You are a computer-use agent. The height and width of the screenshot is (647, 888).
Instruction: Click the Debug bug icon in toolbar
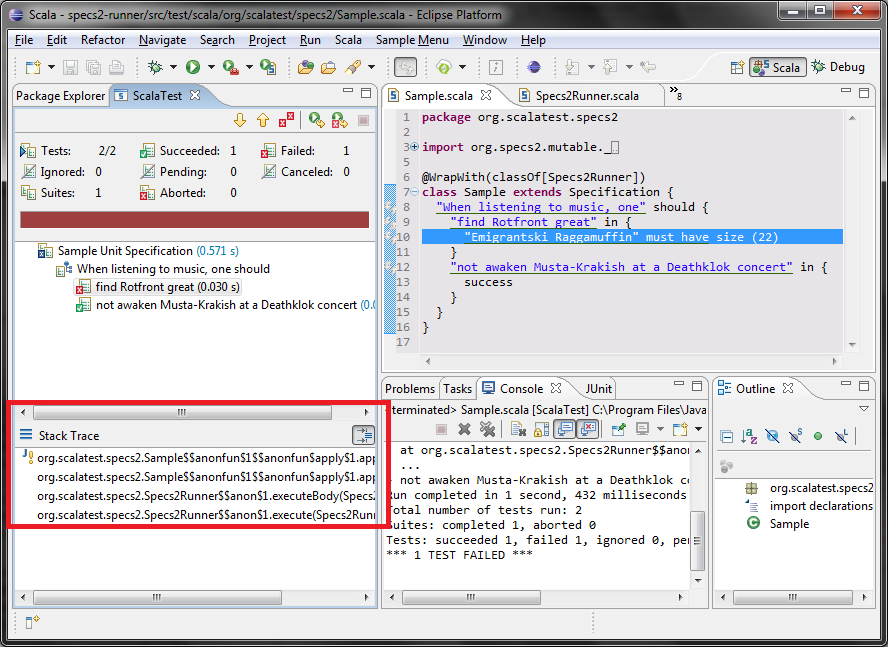pyautogui.click(x=155, y=67)
